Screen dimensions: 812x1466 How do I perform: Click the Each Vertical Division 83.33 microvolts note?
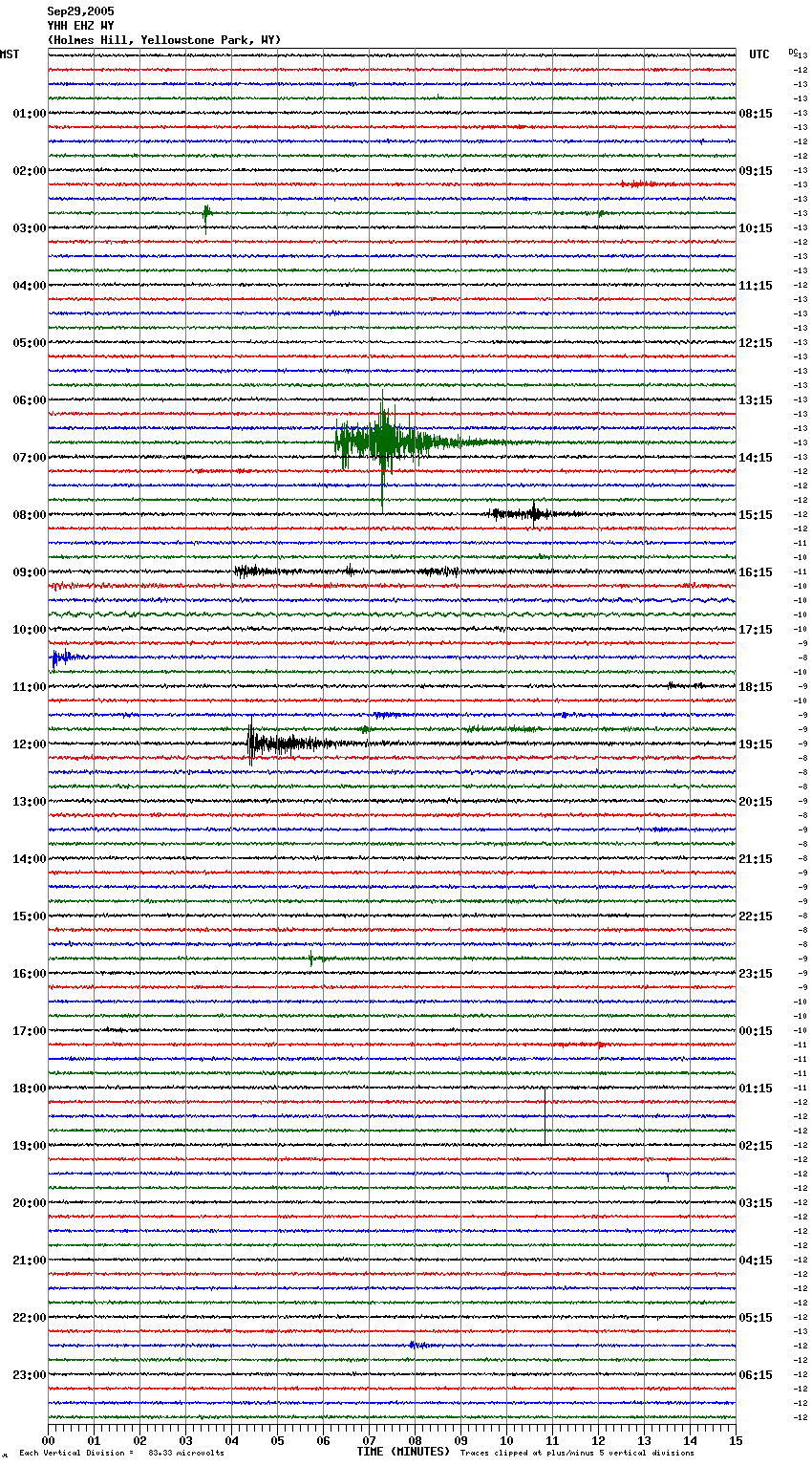click(121, 1454)
